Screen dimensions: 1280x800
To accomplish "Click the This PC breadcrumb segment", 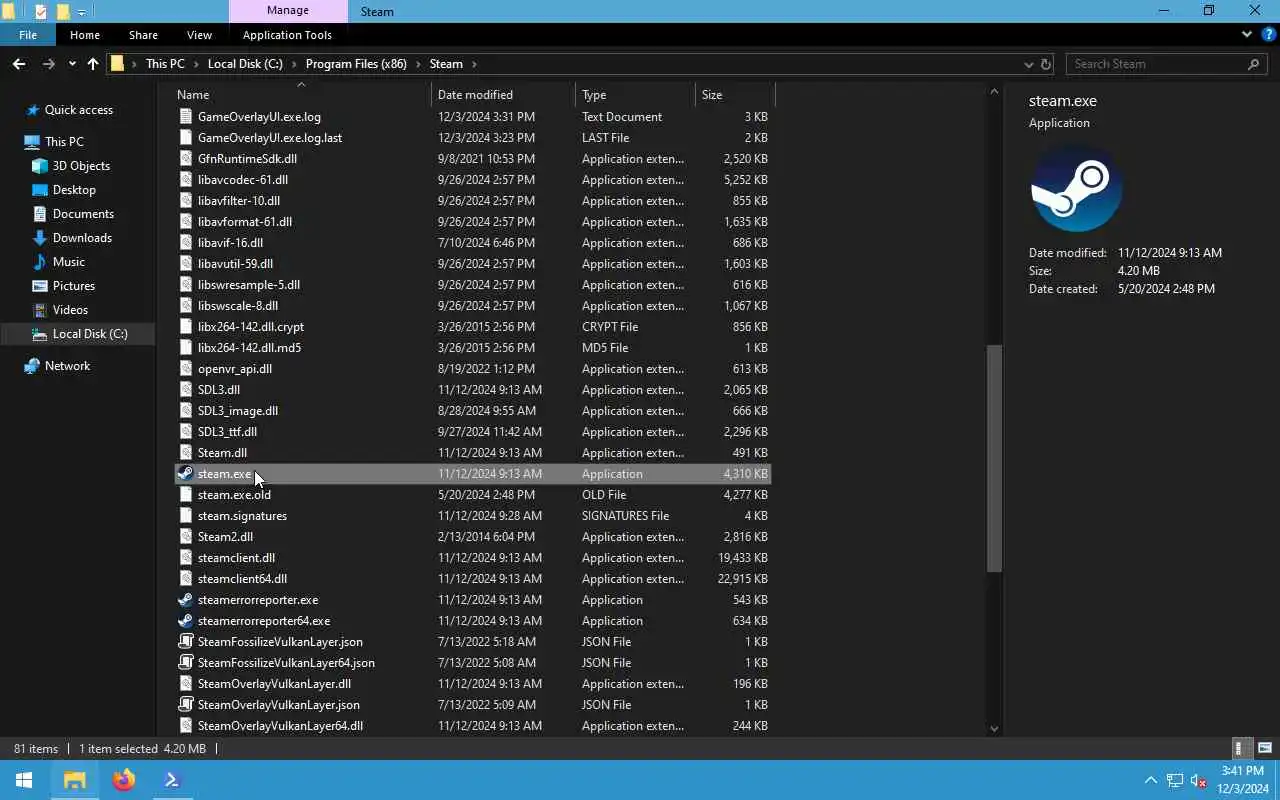I will (165, 64).
